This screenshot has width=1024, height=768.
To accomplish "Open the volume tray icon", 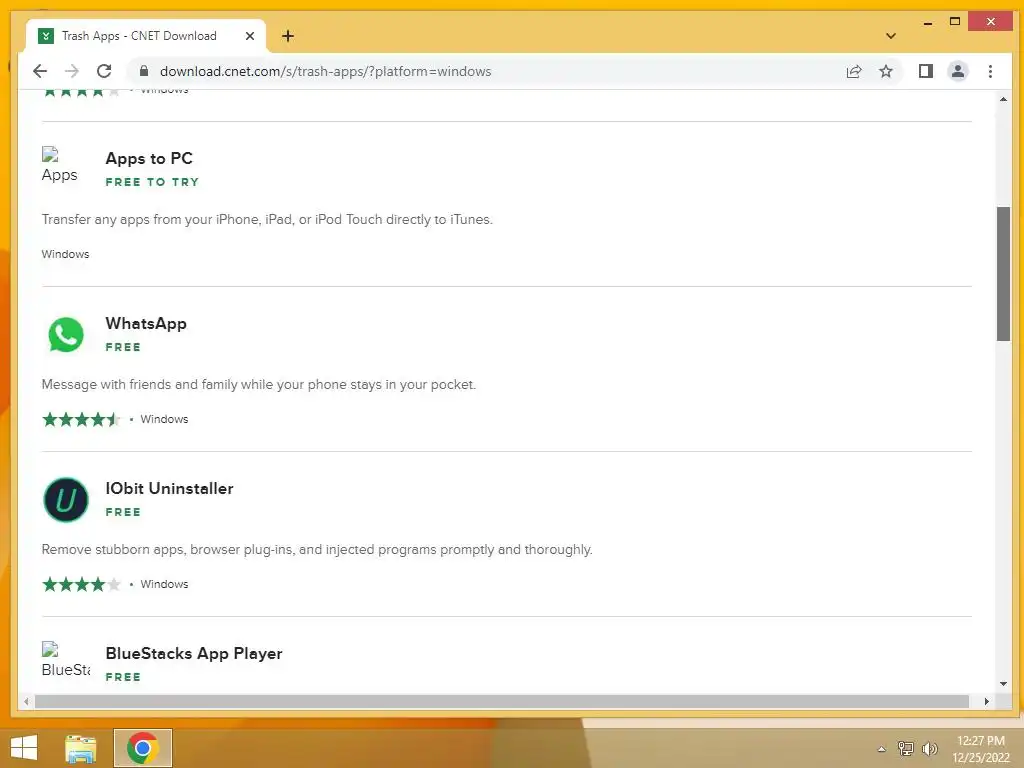I will (x=929, y=748).
